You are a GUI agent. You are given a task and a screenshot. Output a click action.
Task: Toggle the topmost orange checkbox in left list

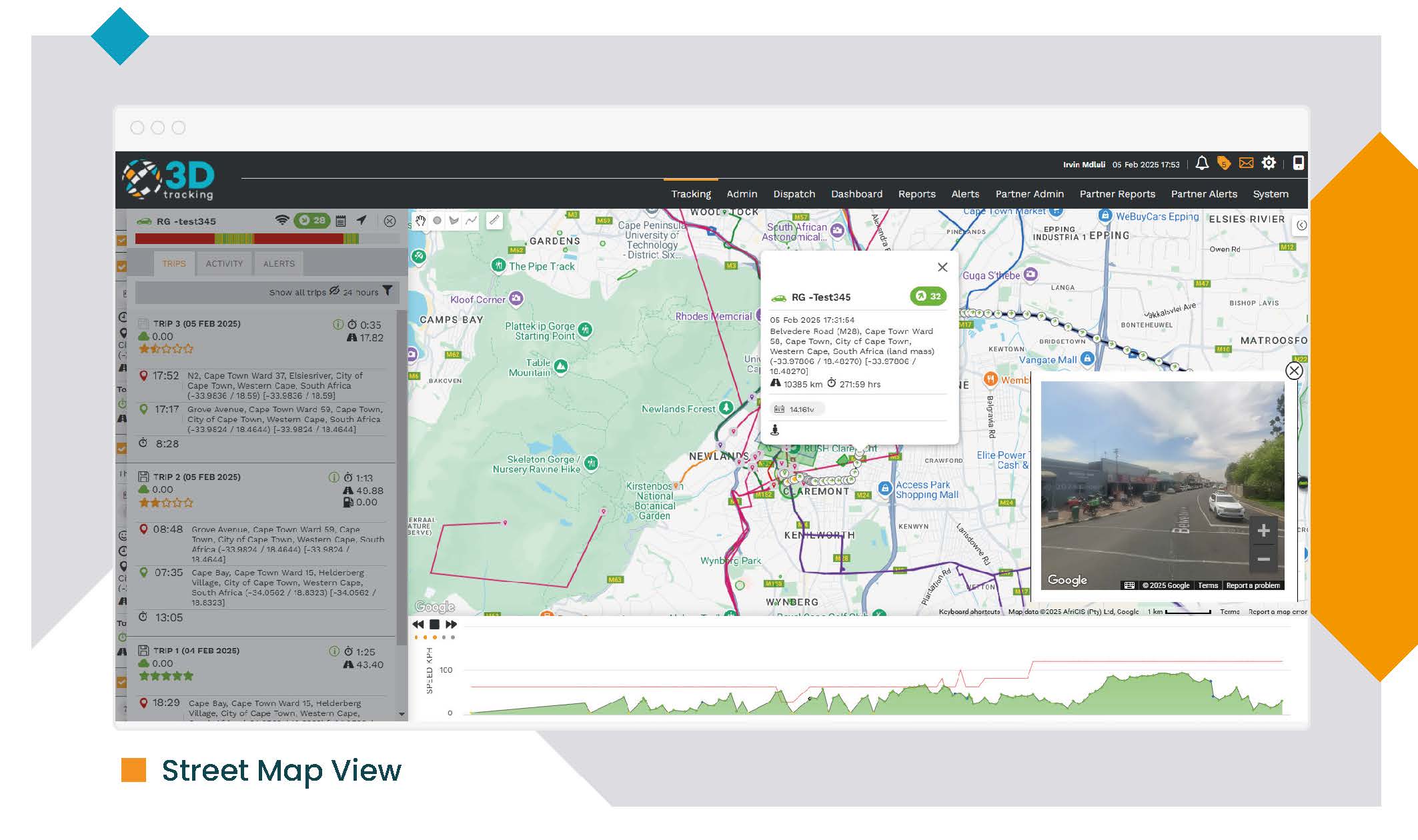[x=121, y=241]
